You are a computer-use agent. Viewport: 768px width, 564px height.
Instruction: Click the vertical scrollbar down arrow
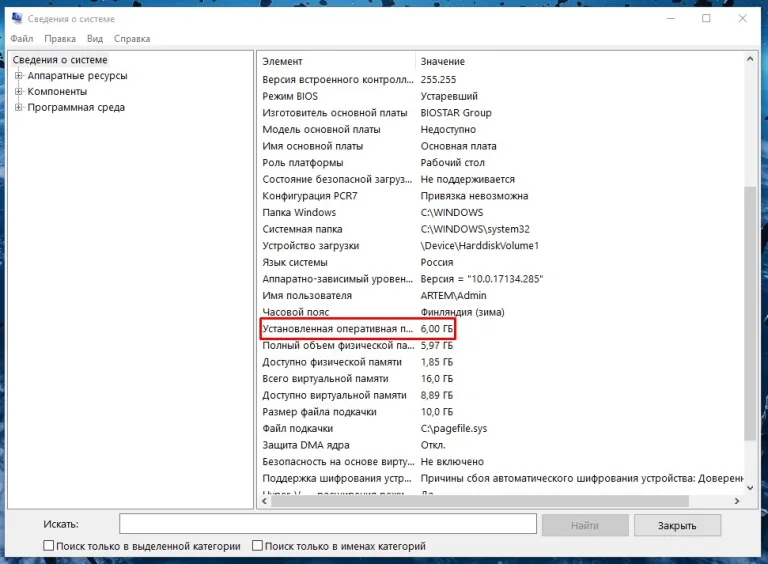coord(750,488)
